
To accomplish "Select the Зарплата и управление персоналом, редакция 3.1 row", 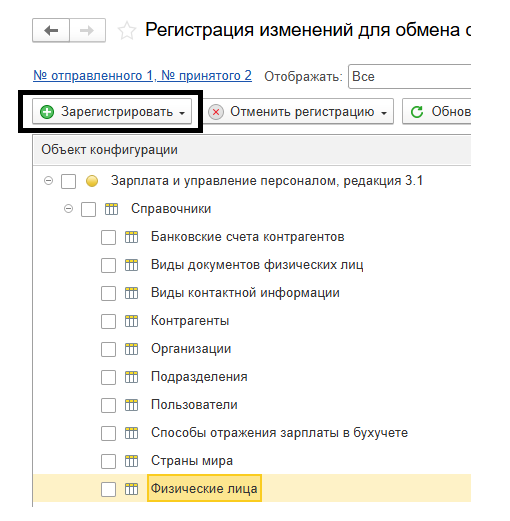I will pyautogui.click(x=267, y=181).
